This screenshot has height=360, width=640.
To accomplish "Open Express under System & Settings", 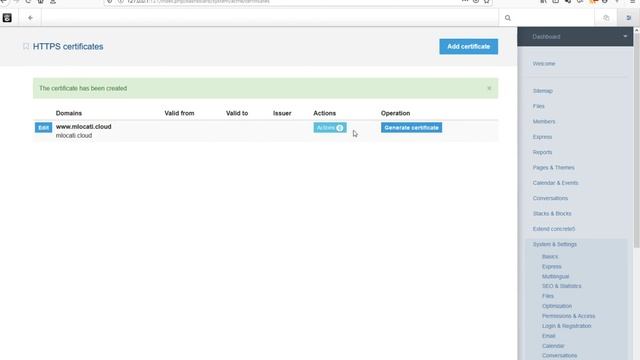I will [551, 267].
